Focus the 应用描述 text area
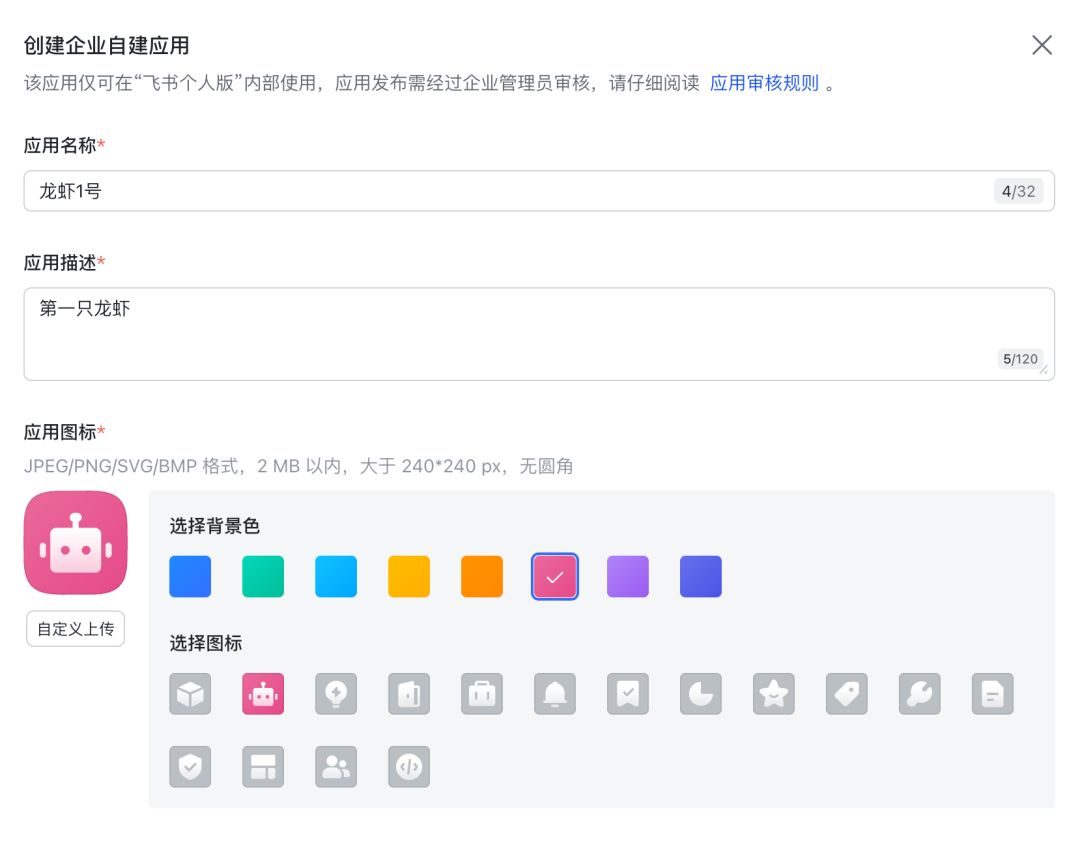Viewport: 1081px width, 849px height. (500, 334)
